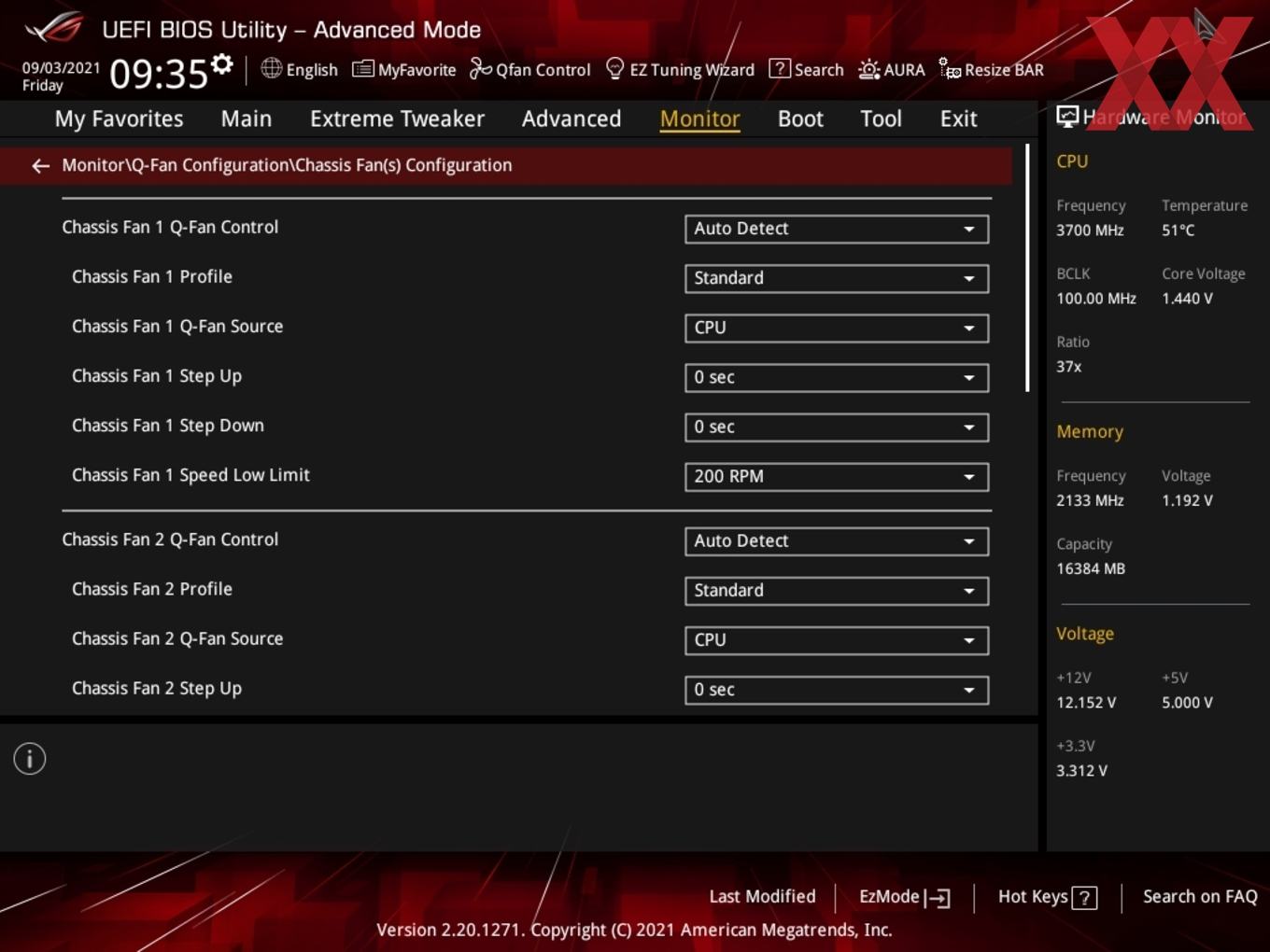Open Chassis Fan 1 Step Up dropdown
This screenshot has width=1270, height=952.
(x=837, y=377)
